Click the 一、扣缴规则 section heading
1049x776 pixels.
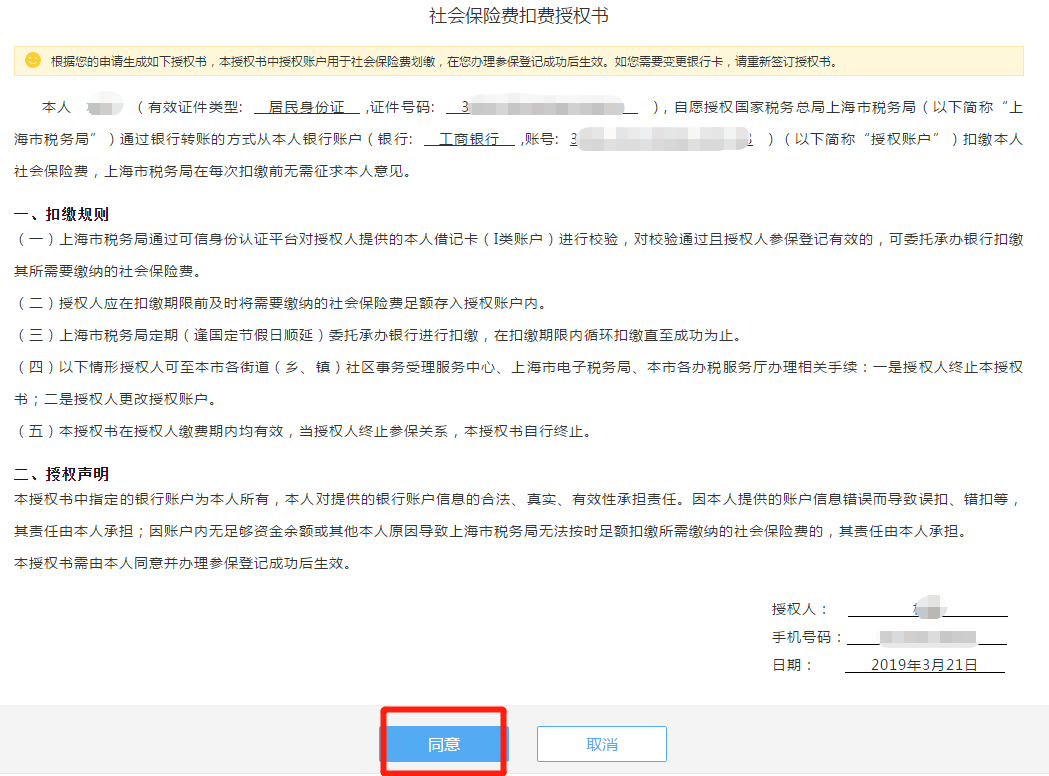click(62, 214)
